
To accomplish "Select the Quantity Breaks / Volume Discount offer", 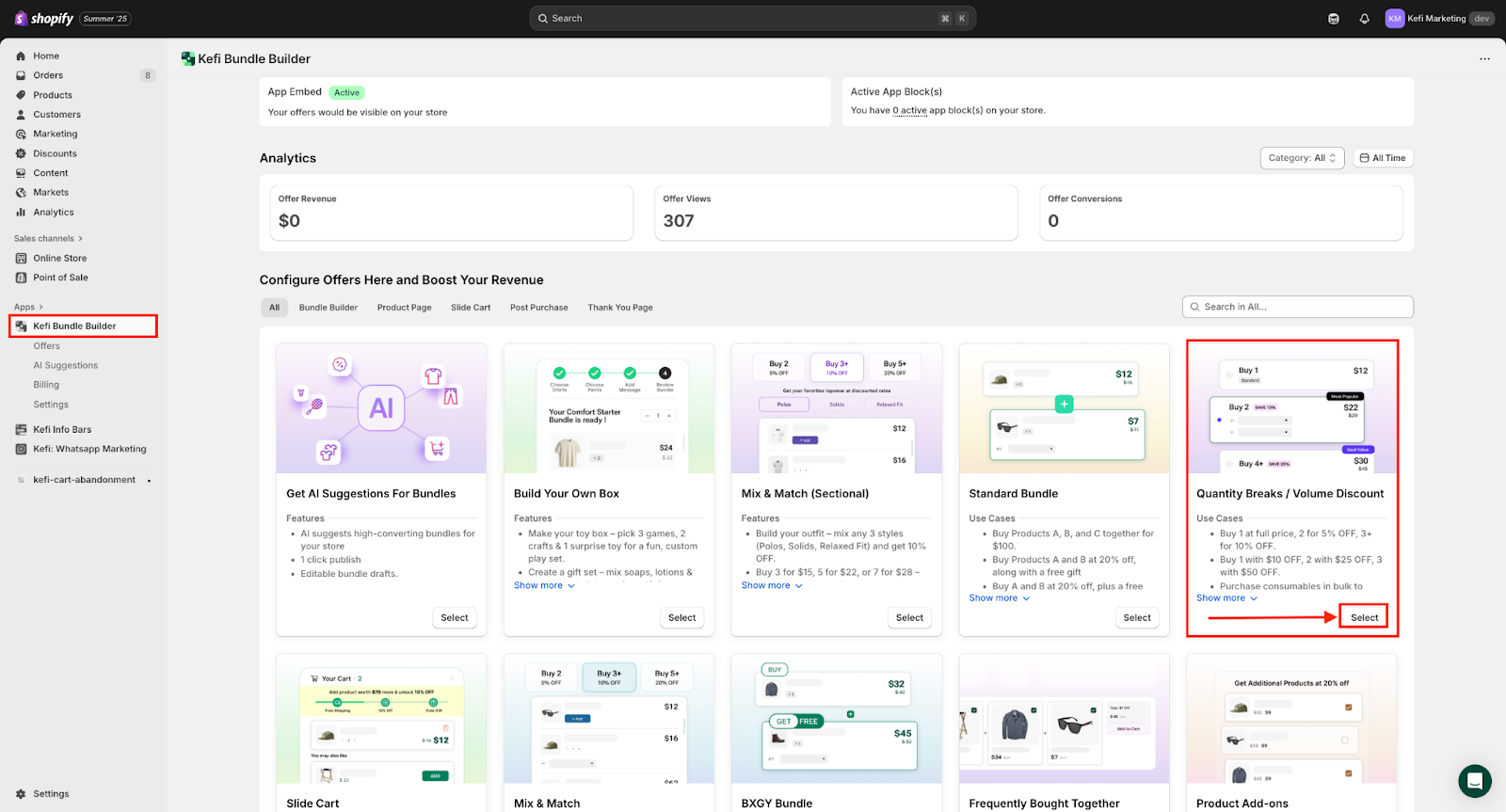I will tap(1364, 618).
